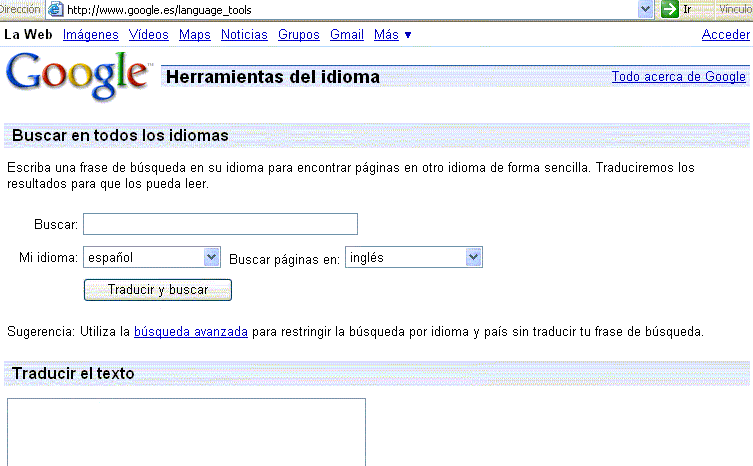753x466 pixels.
Task: Click the La Web label
Action: coord(28,35)
